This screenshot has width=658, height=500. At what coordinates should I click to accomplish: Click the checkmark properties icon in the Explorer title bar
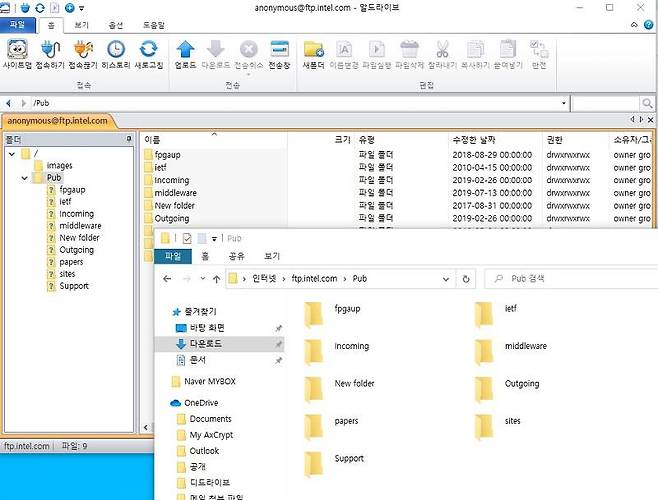[x=187, y=238]
